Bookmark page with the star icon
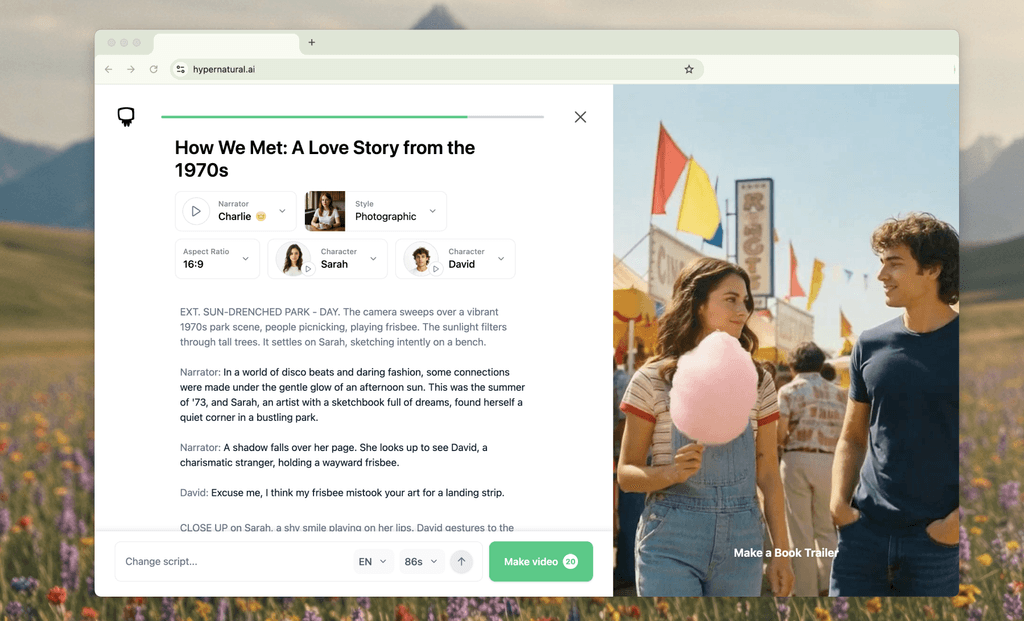The image size is (1024, 621). tap(689, 70)
